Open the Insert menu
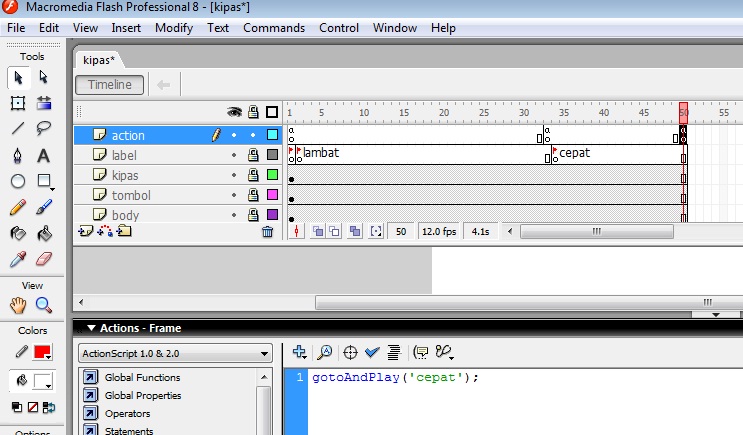The width and height of the screenshot is (743, 435). pyautogui.click(x=126, y=28)
